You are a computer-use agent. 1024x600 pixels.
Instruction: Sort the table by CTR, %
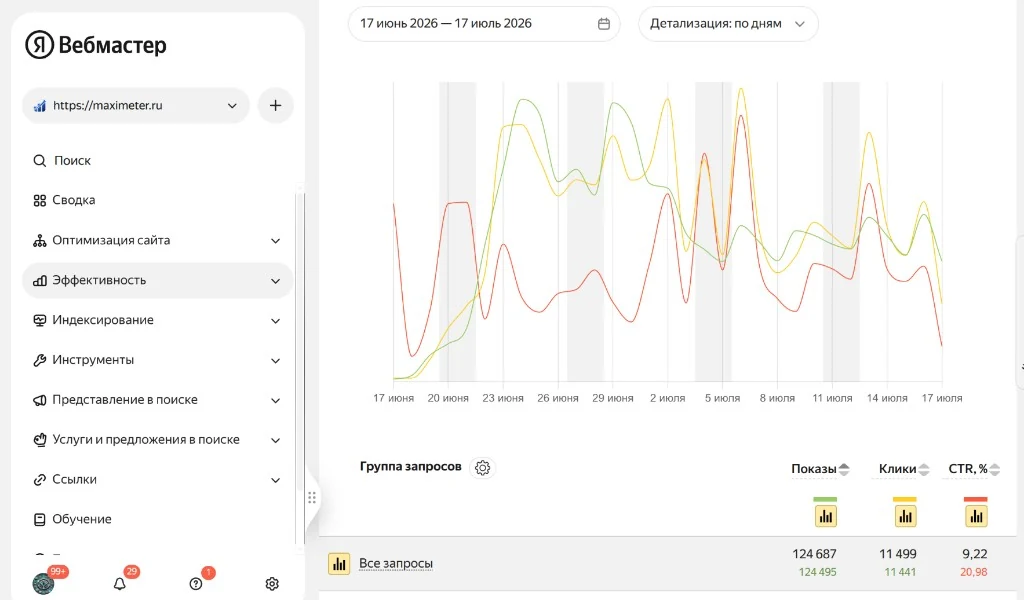(x=973, y=469)
